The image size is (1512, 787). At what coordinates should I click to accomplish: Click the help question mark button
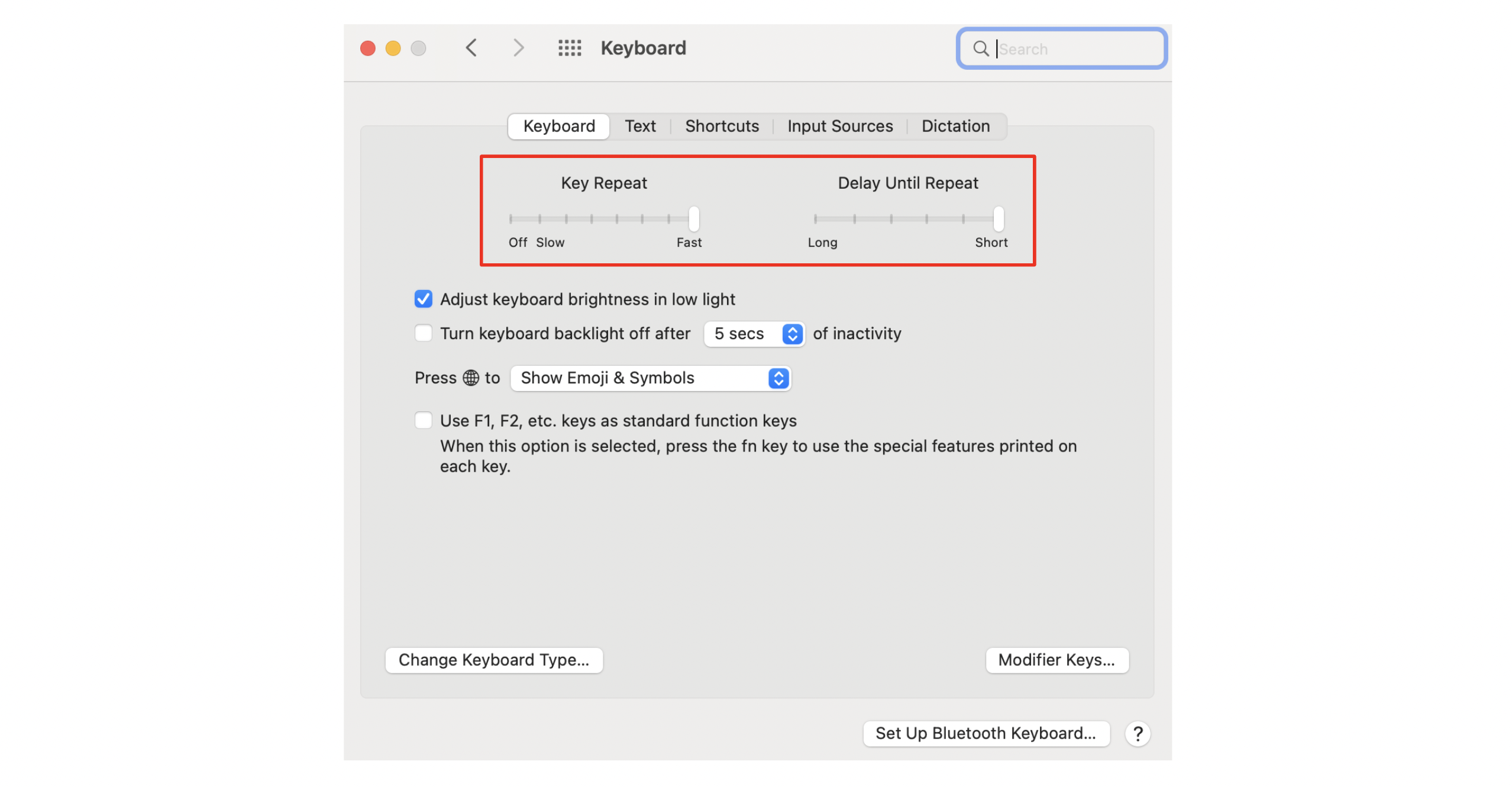1138,734
